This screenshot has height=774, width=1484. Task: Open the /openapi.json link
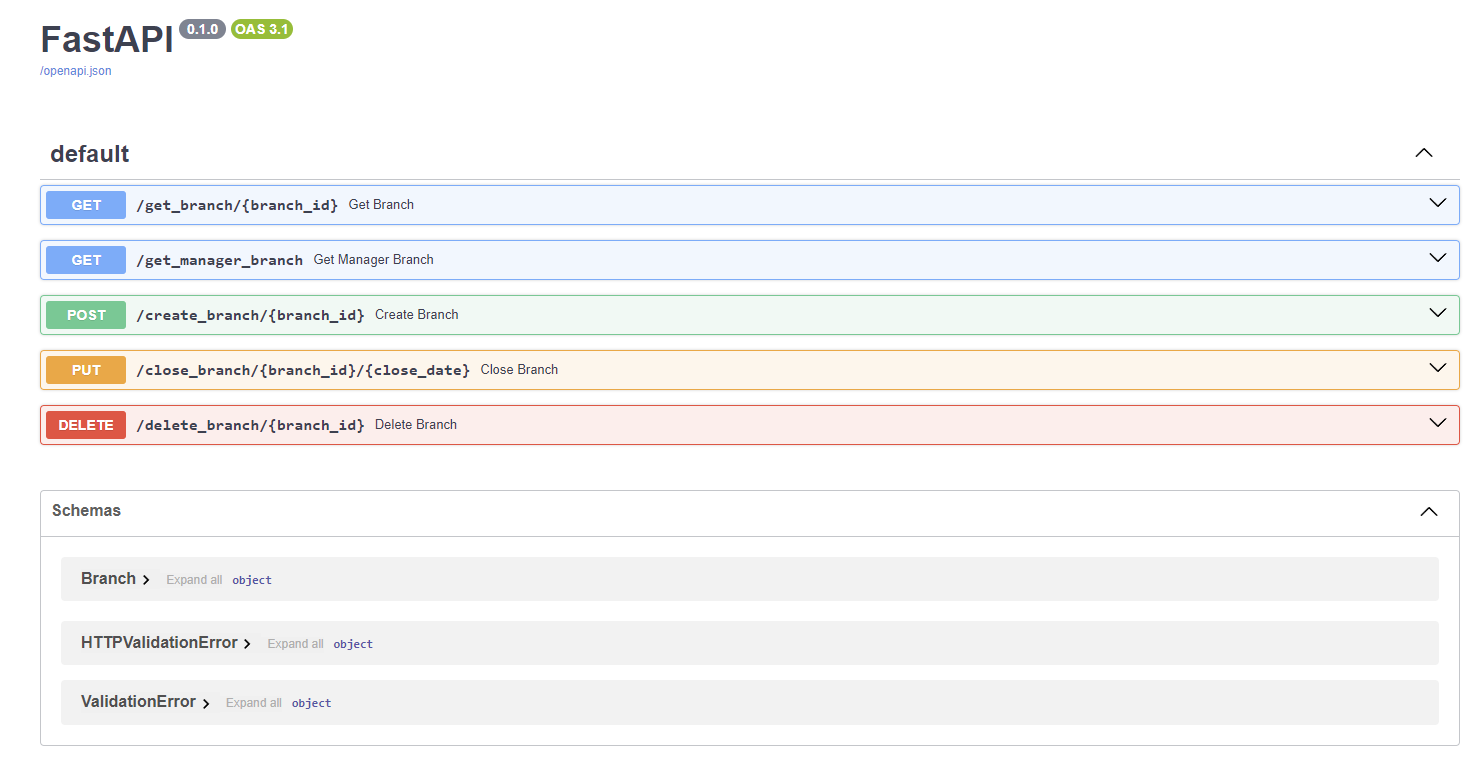coord(76,71)
